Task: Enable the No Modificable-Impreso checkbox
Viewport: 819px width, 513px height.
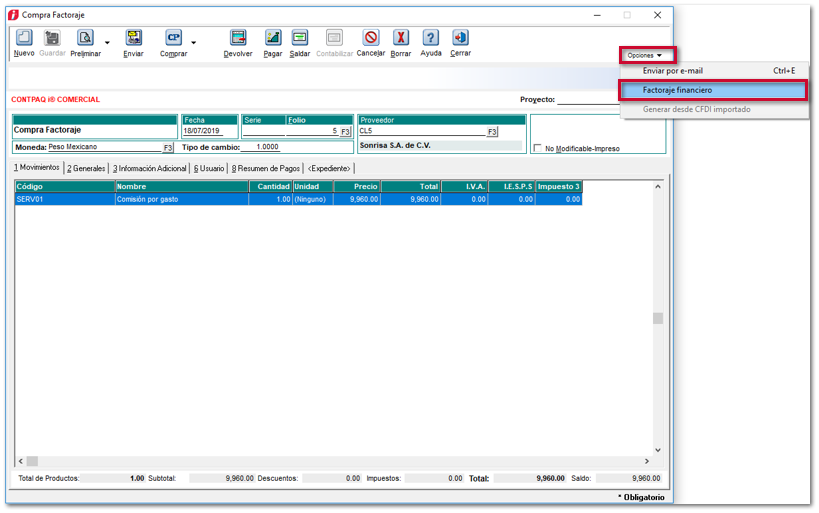Action: [538, 149]
